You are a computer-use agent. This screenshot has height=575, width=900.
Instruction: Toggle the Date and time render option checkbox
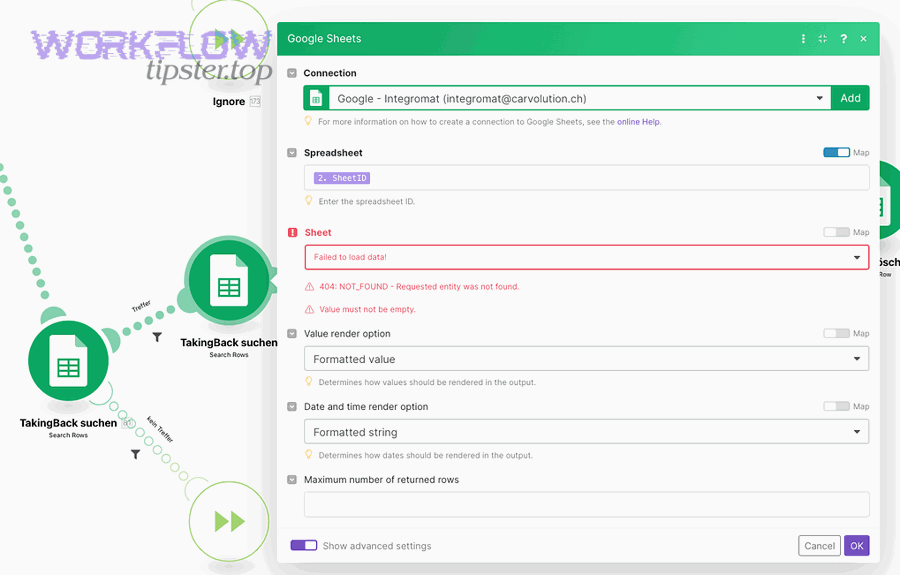(292, 406)
